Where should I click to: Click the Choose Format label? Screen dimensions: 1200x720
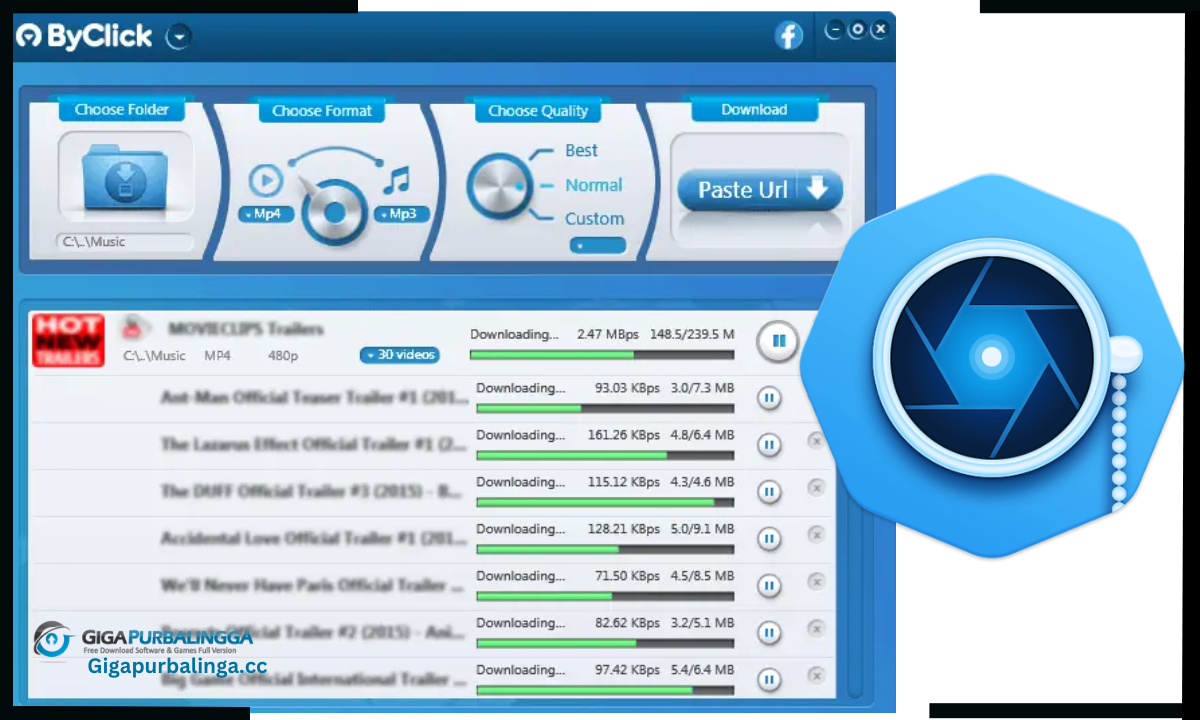coord(322,111)
